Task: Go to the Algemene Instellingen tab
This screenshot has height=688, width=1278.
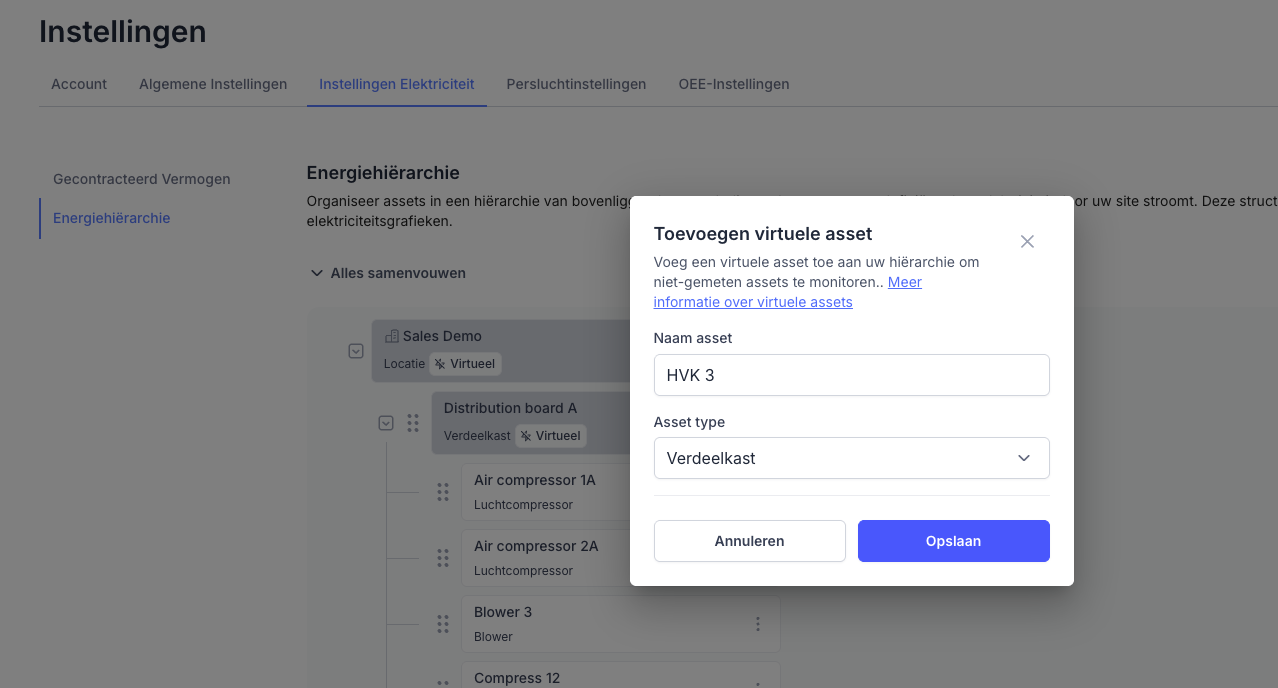Action: tap(213, 84)
